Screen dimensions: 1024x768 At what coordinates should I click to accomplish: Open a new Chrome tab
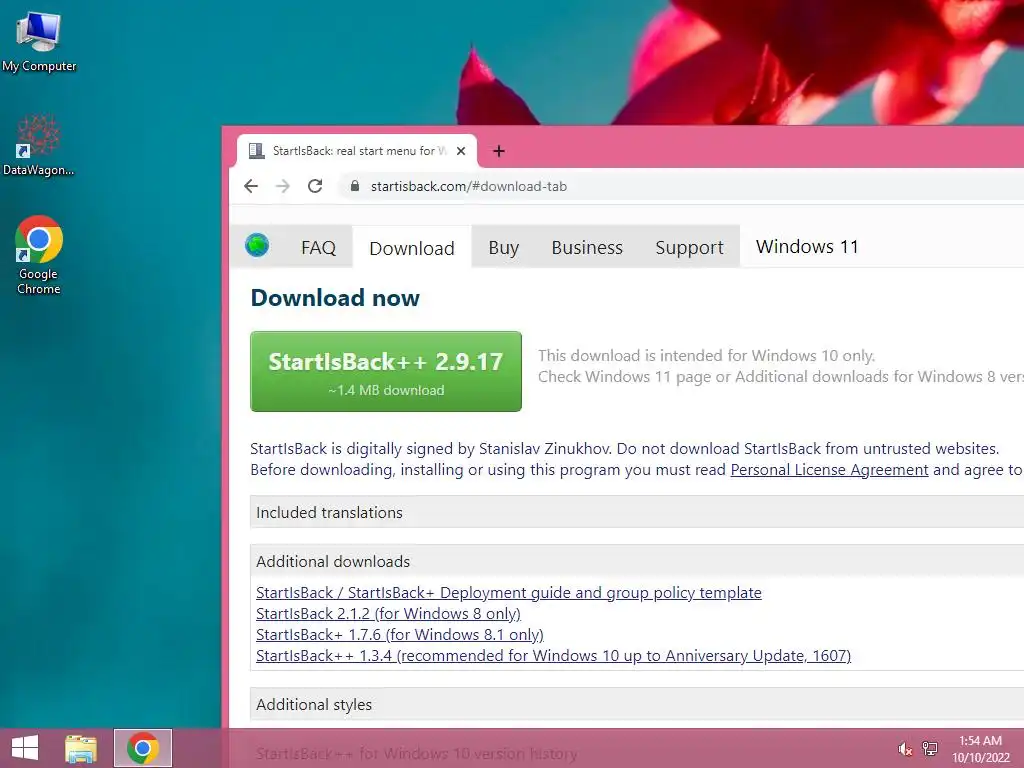[499, 151]
